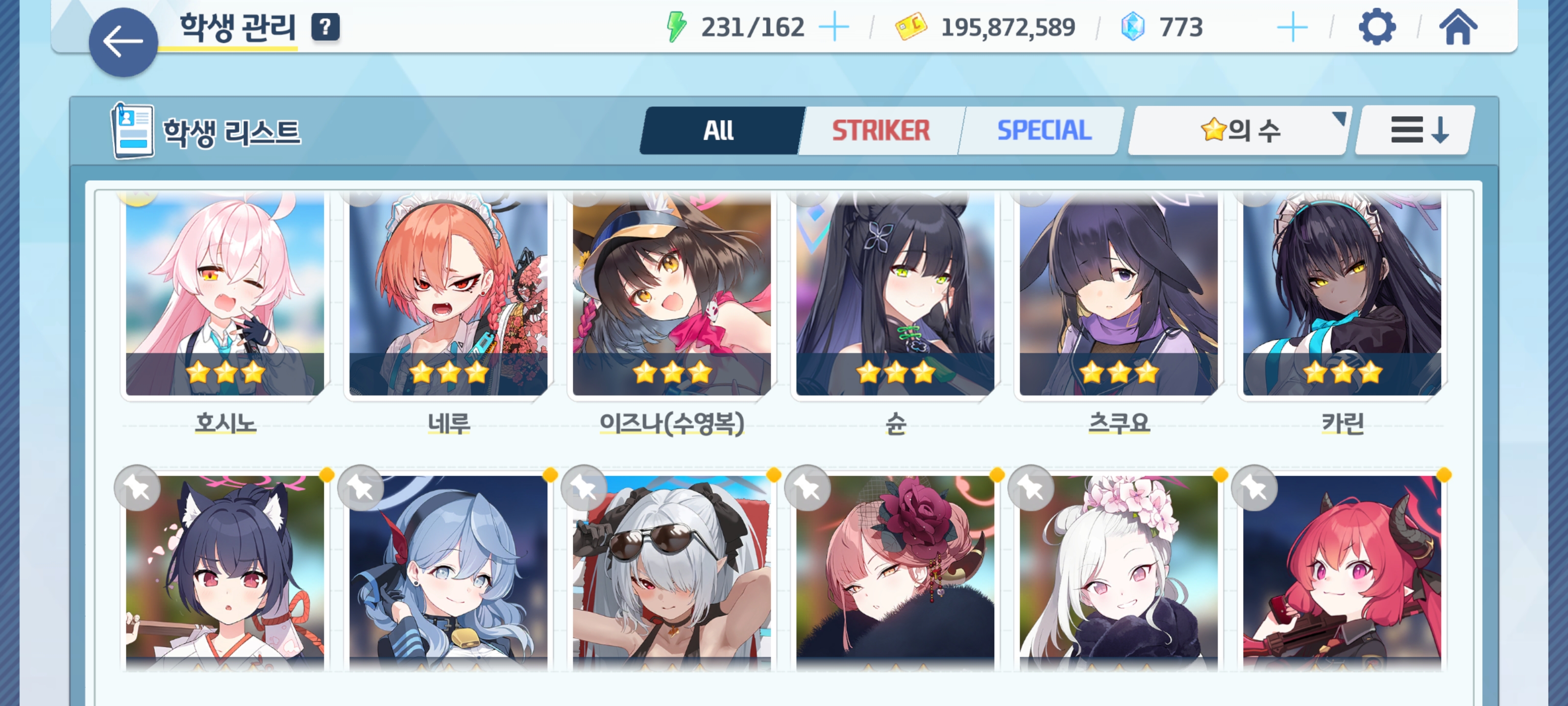Screen dimensions: 1568x706
Task: Toggle the pin on the cat-eared student card
Action: [138, 488]
